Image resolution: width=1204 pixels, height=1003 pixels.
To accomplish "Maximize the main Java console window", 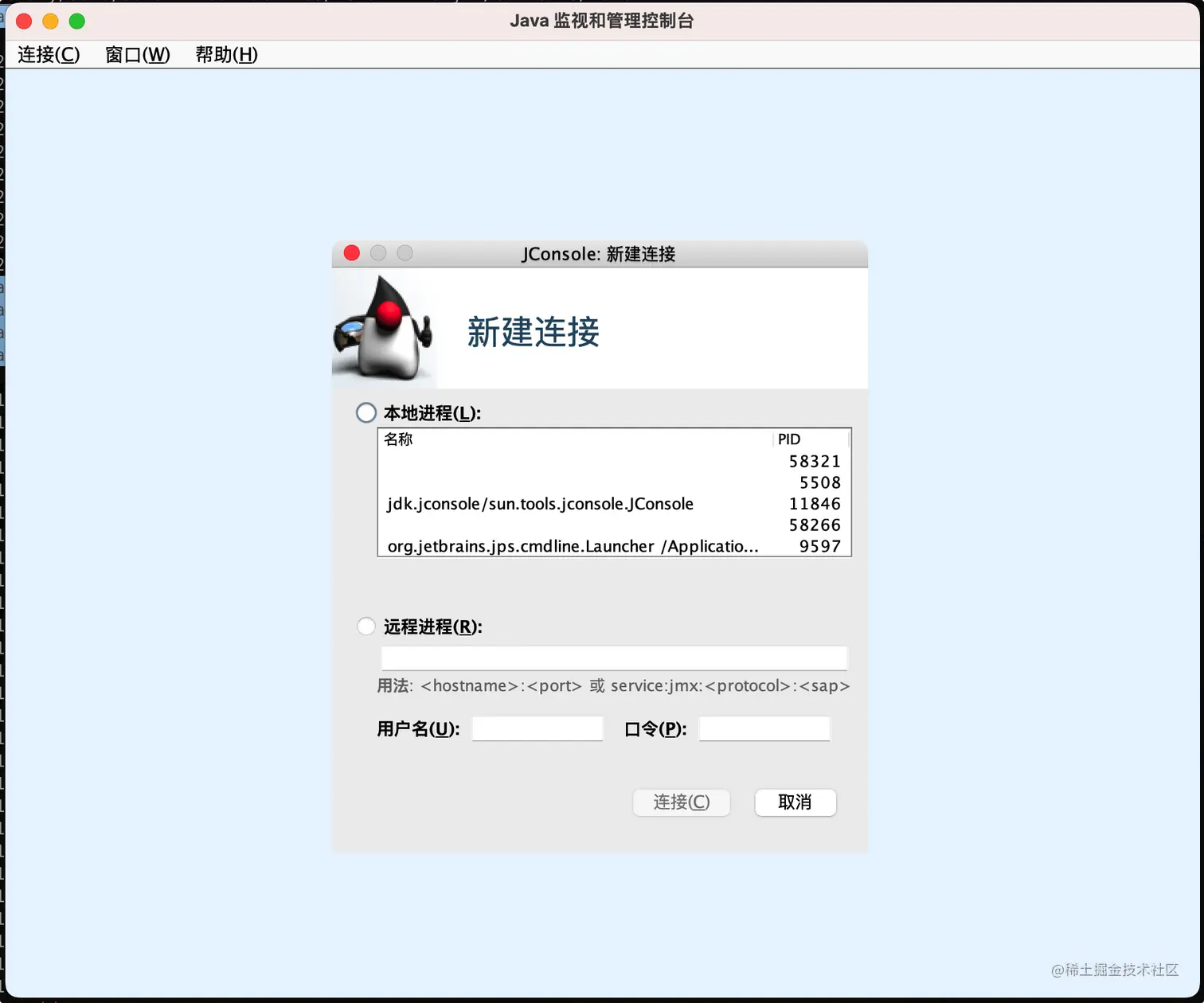I will [x=77, y=21].
